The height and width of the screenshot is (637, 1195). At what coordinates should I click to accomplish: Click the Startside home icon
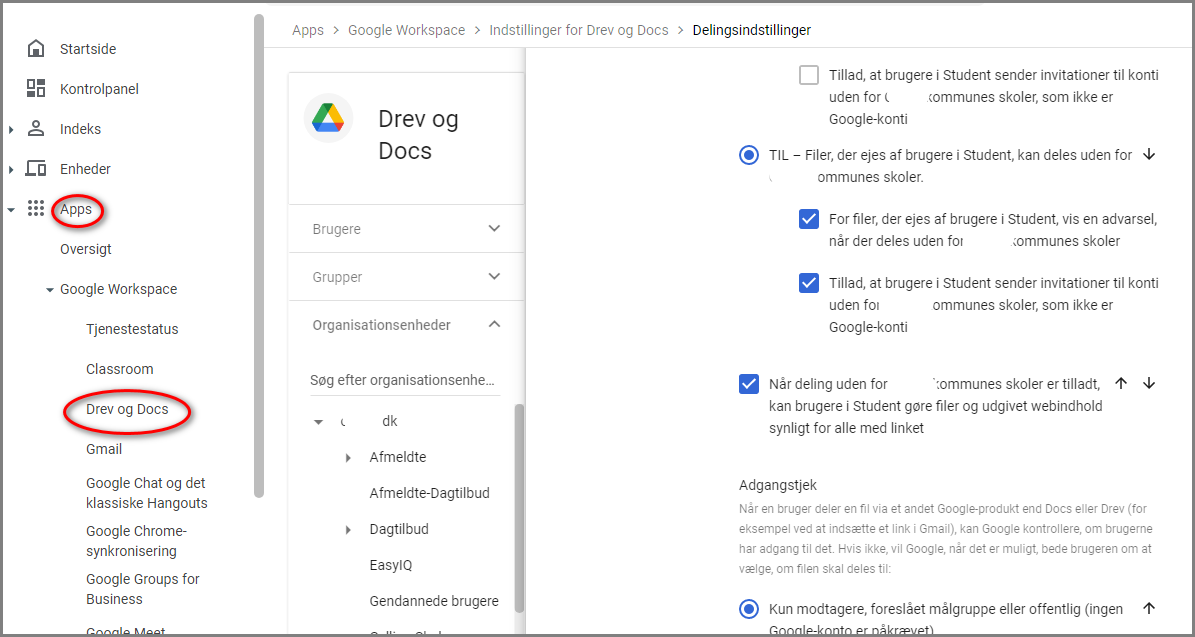coord(35,50)
